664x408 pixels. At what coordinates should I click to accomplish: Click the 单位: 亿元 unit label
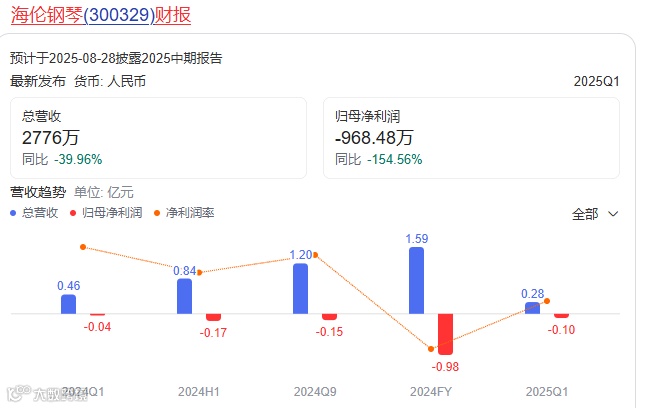104,192
